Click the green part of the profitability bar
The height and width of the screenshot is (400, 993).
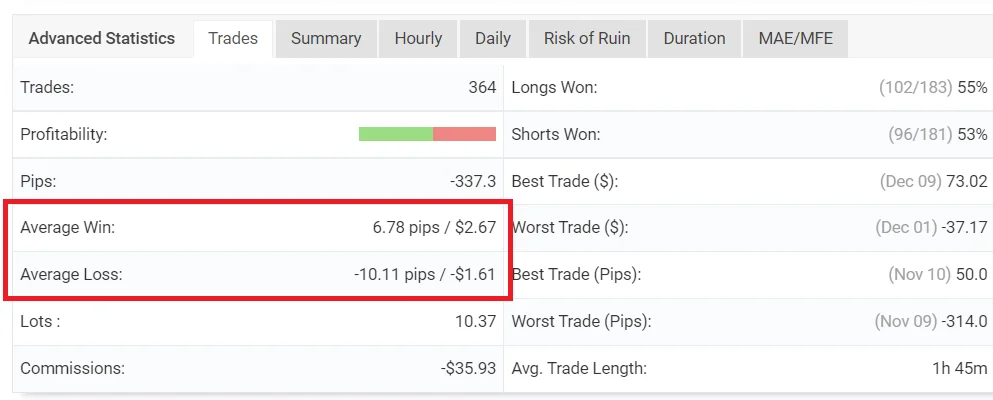pos(396,134)
